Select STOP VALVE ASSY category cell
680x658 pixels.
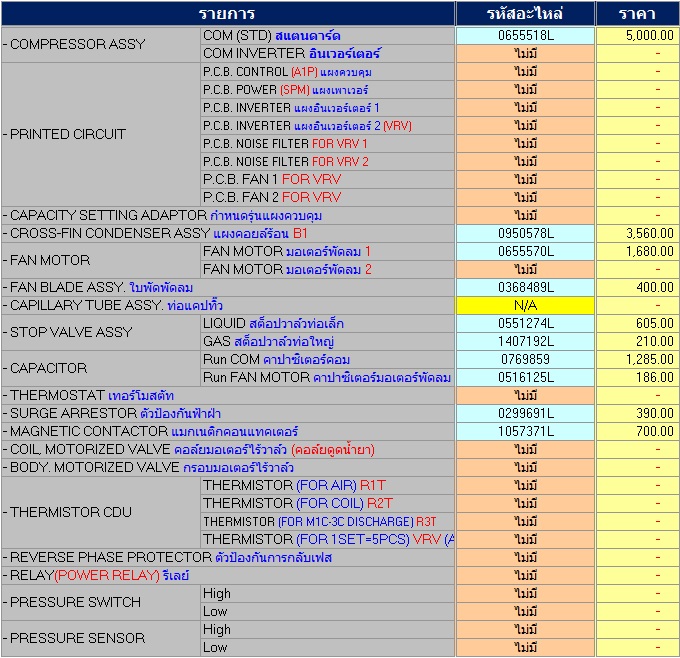101,332
